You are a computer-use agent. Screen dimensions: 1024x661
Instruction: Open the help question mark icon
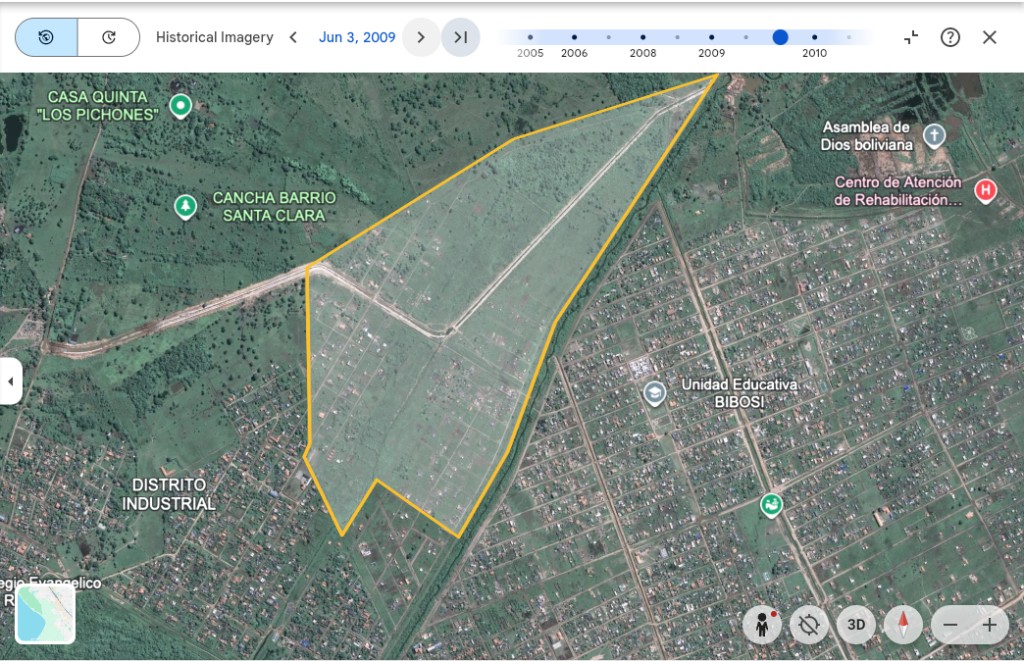click(x=950, y=37)
